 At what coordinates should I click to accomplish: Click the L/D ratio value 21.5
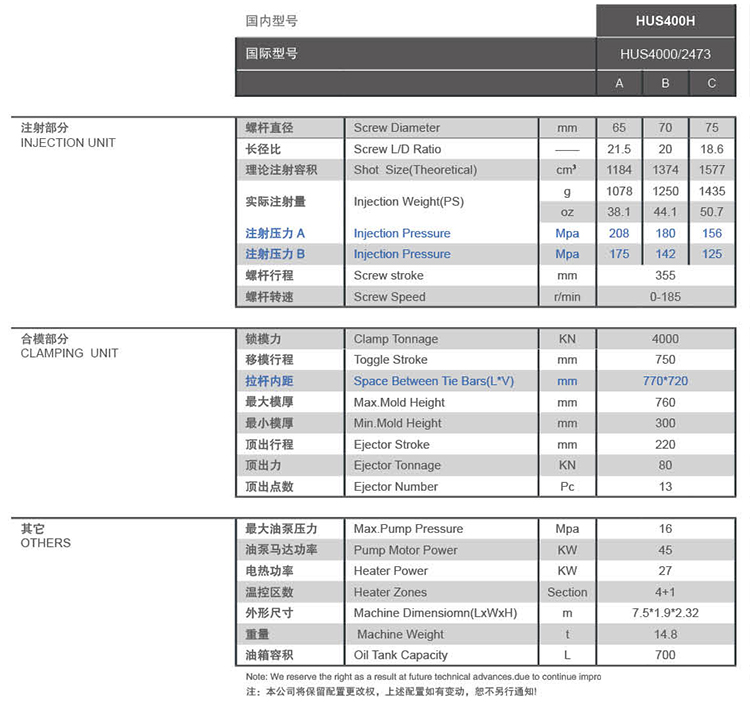pos(619,149)
